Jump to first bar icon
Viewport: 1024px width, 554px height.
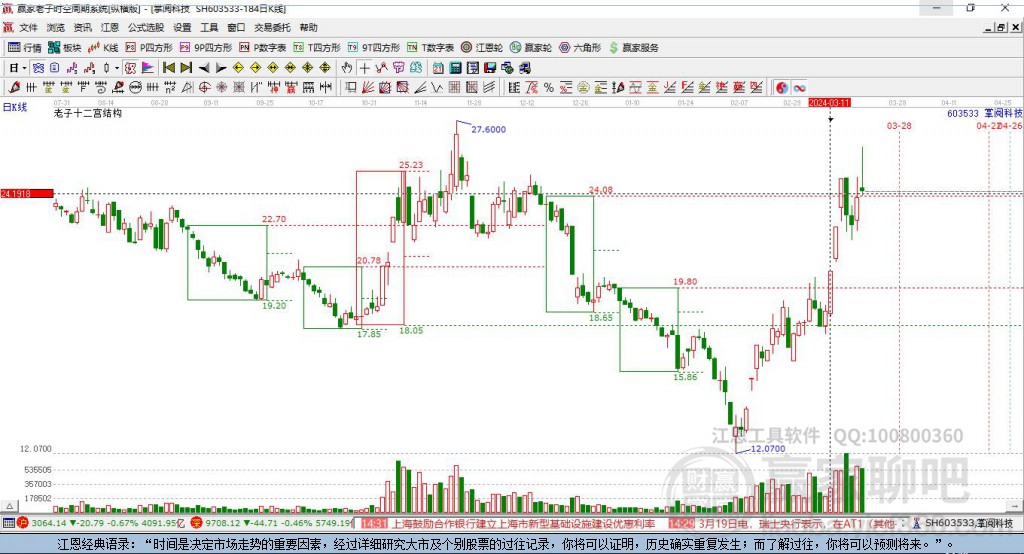pos(168,67)
